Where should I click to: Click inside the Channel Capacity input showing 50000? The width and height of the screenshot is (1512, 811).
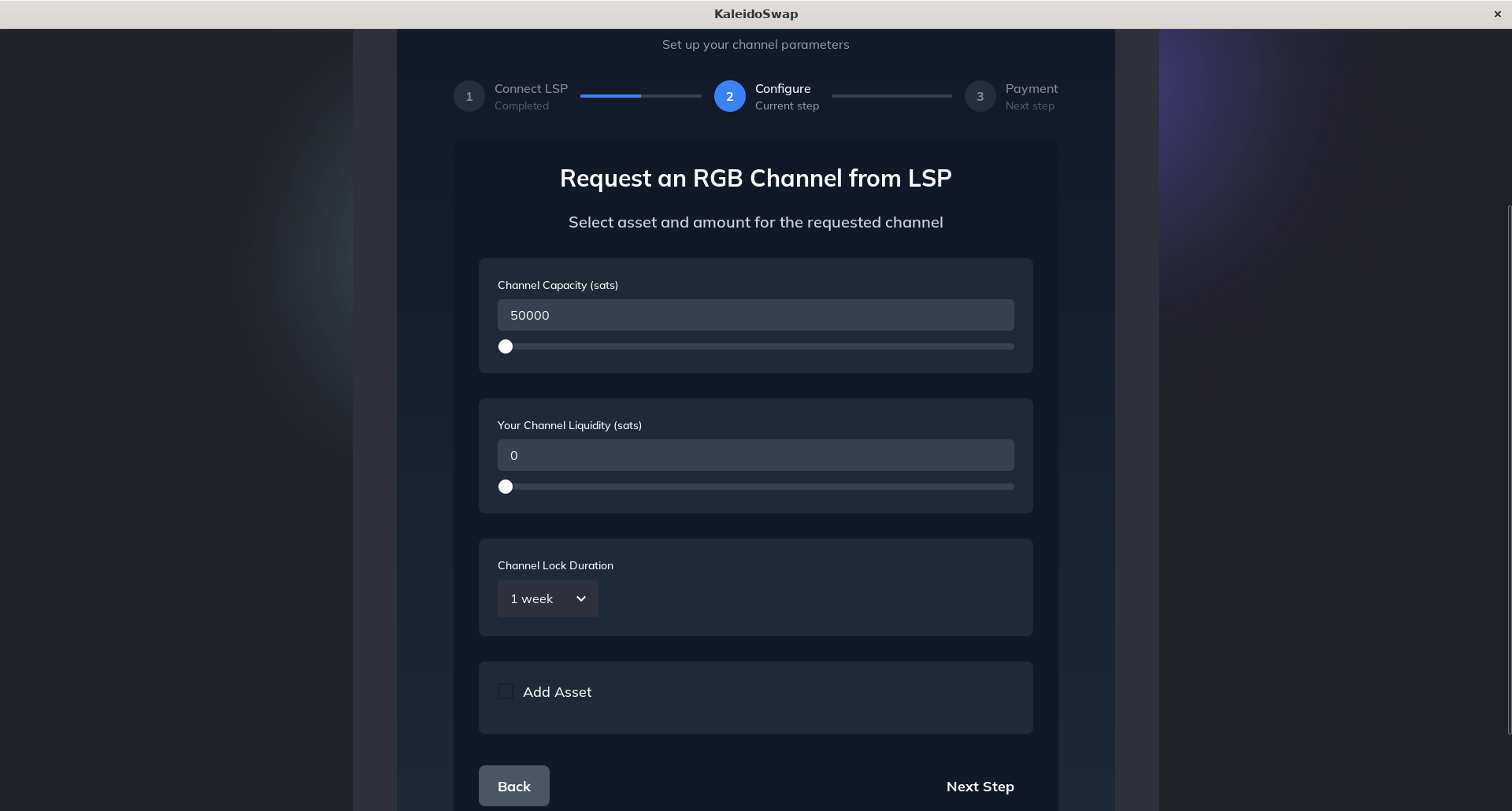pyautogui.click(x=755, y=315)
